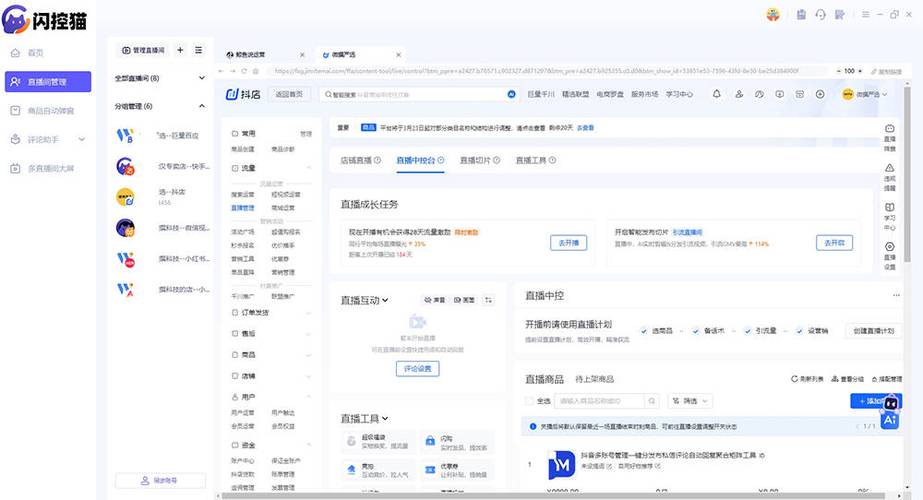Click the sort icon in 直播互动 header
Viewport: 923px width, 500px height.
488,300
